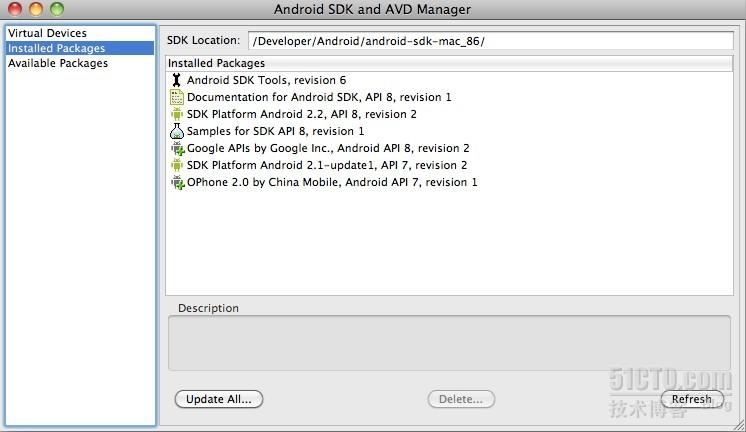Click the OPhone 2.0 package icon

(x=177, y=182)
